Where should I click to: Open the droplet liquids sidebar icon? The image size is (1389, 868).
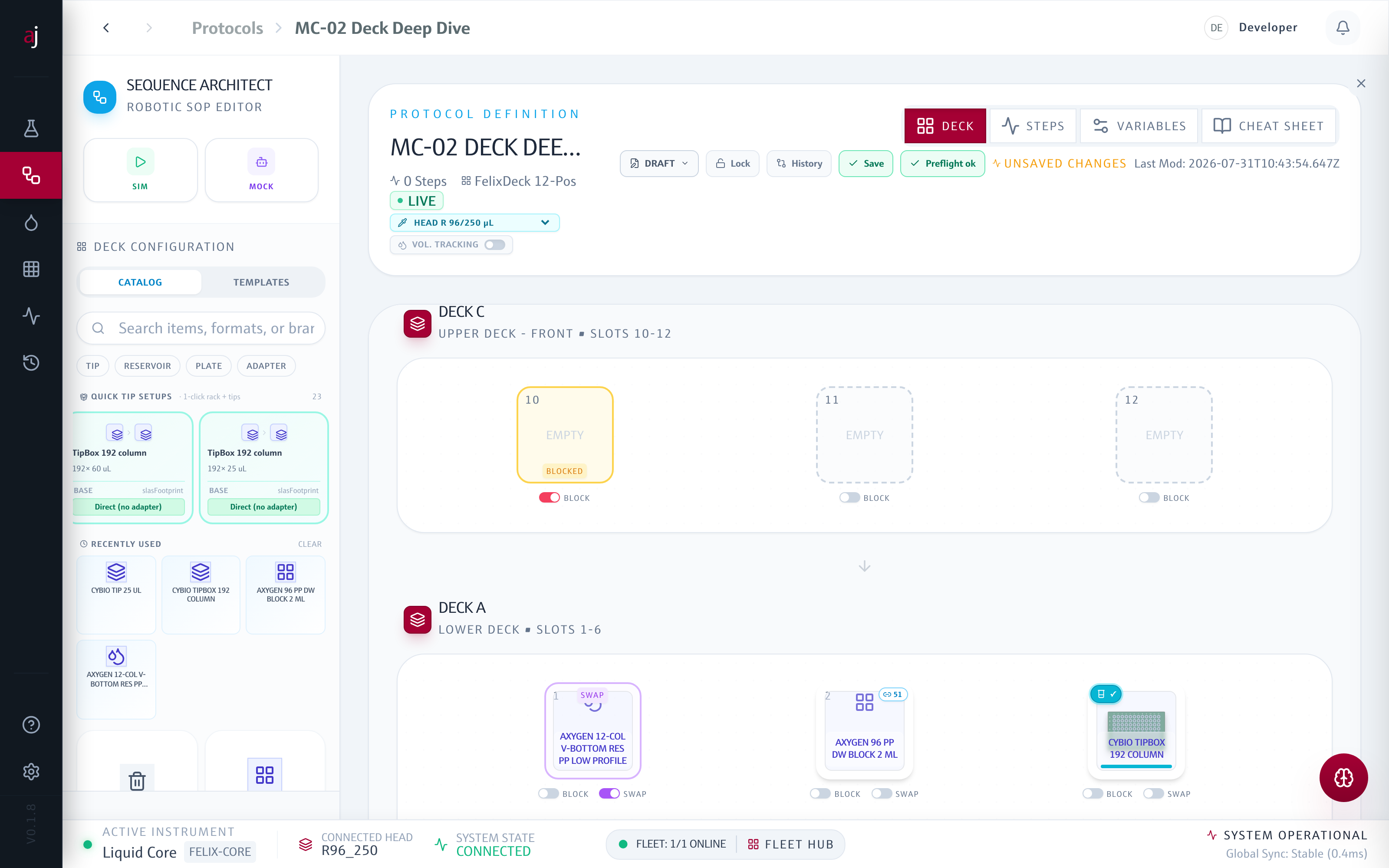point(31,222)
